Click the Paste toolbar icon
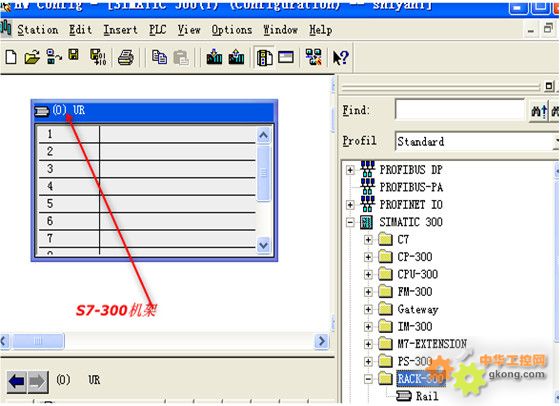The width and height of the screenshot is (560, 406). (181, 57)
